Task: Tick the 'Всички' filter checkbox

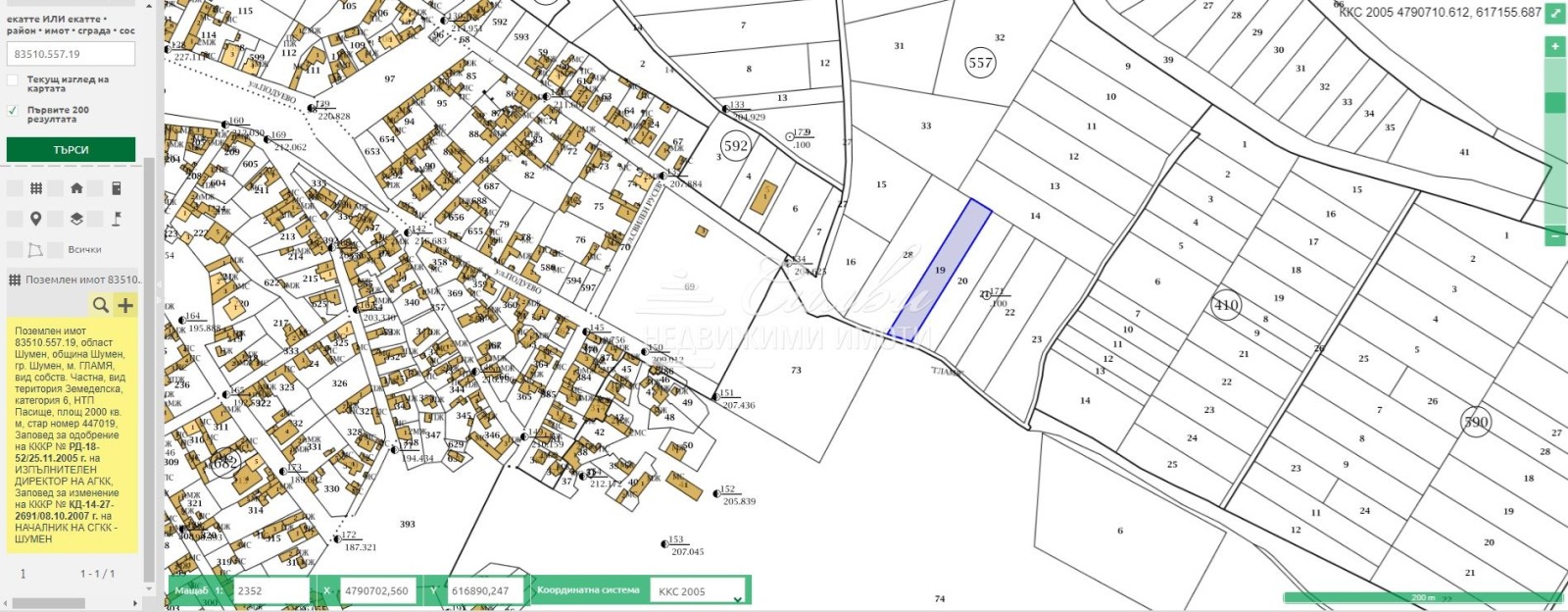Action: [56, 250]
